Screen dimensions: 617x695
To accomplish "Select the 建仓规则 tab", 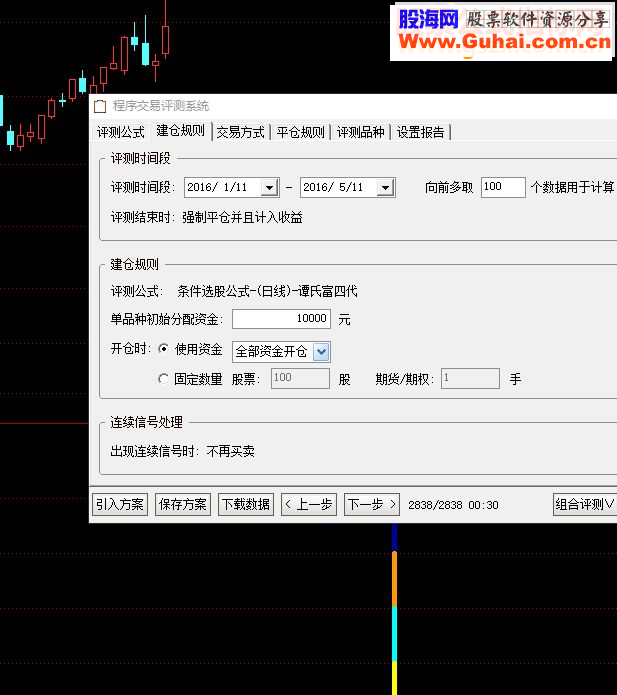I will click(181, 131).
